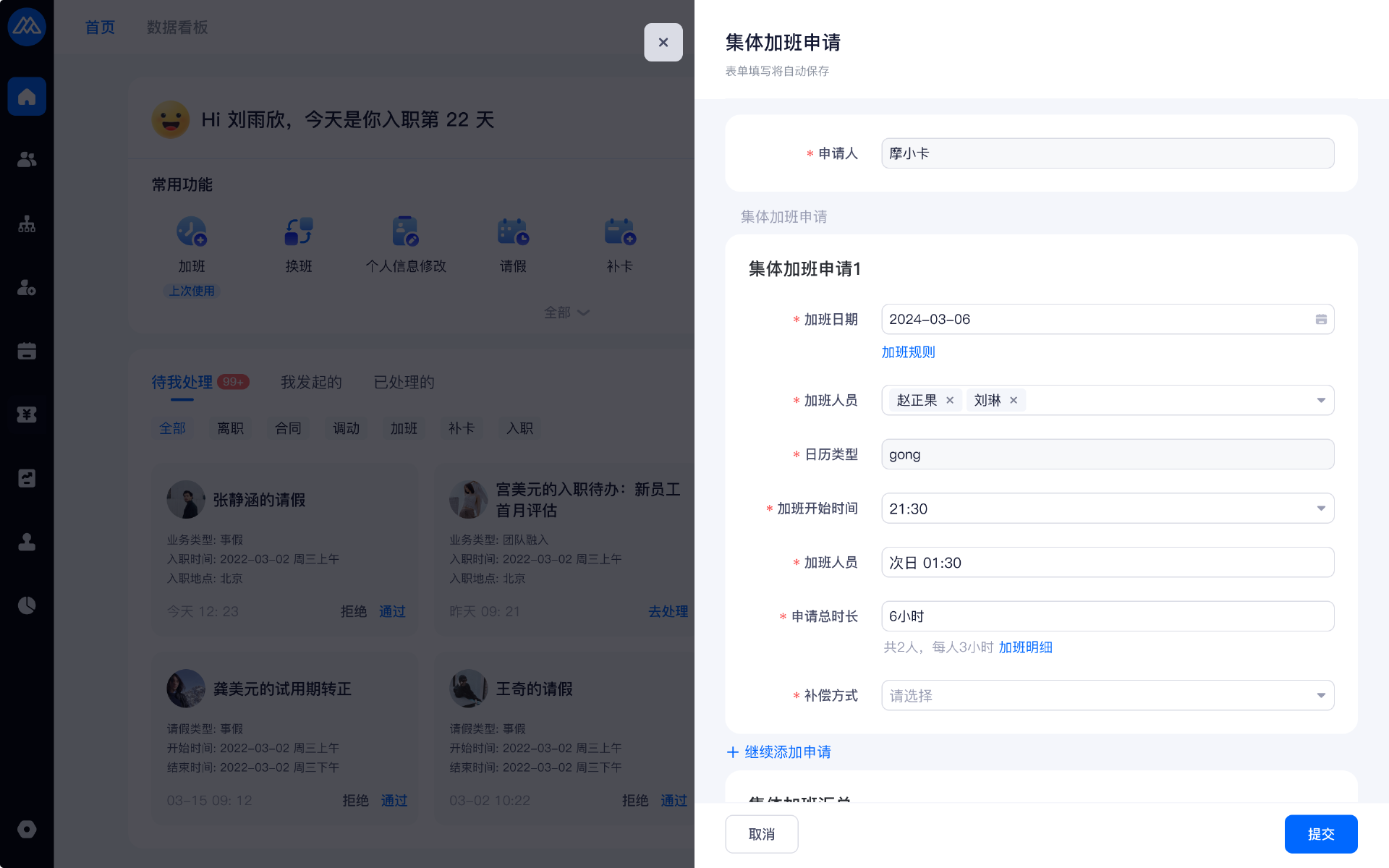Expand the 加班人员 dropdown arrow
The width and height of the screenshot is (1389, 868).
tap(1320, 400)
